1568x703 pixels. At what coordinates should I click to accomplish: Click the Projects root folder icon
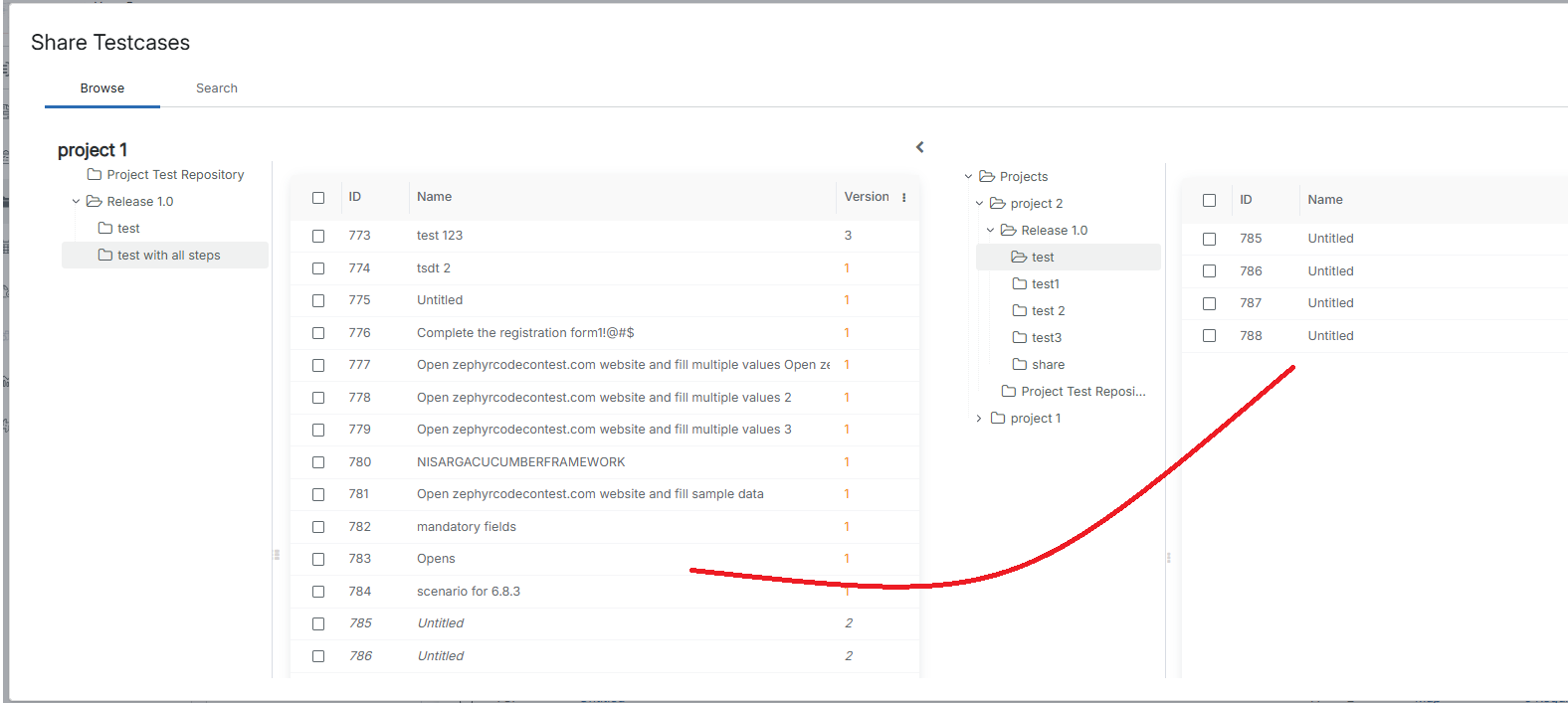987,177
